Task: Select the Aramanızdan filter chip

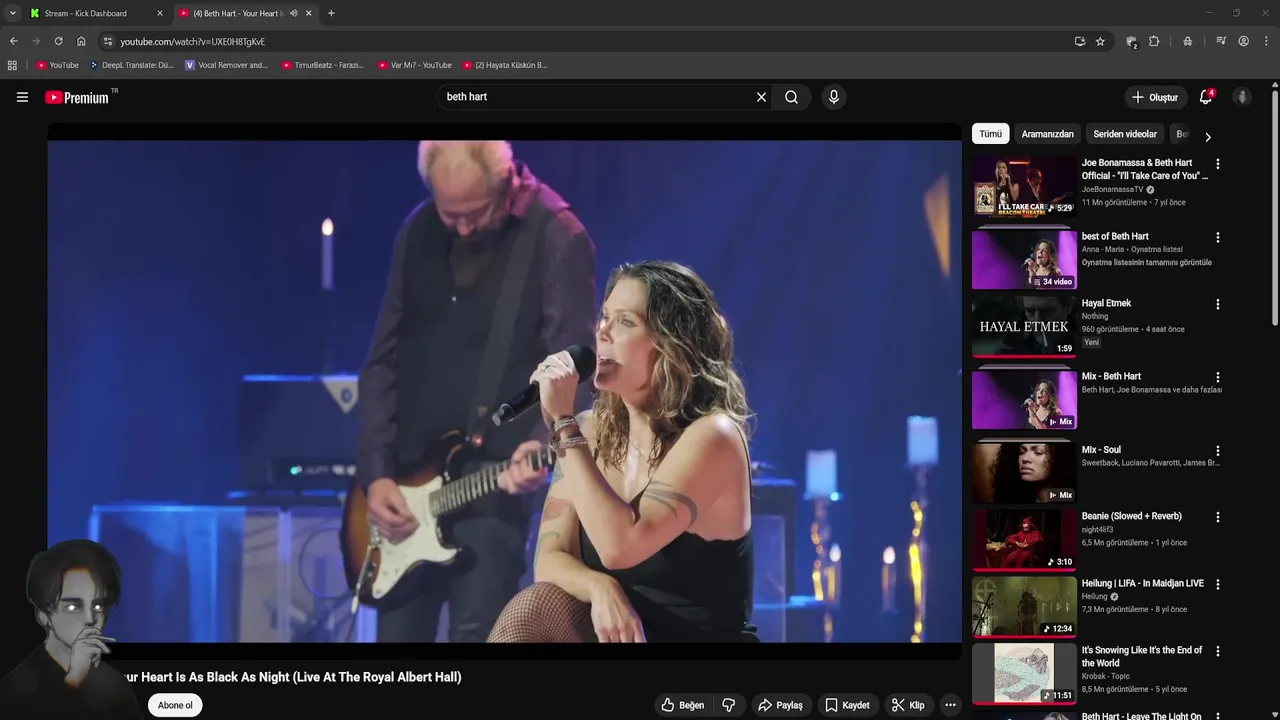Action: click(x=1047, y=134)
